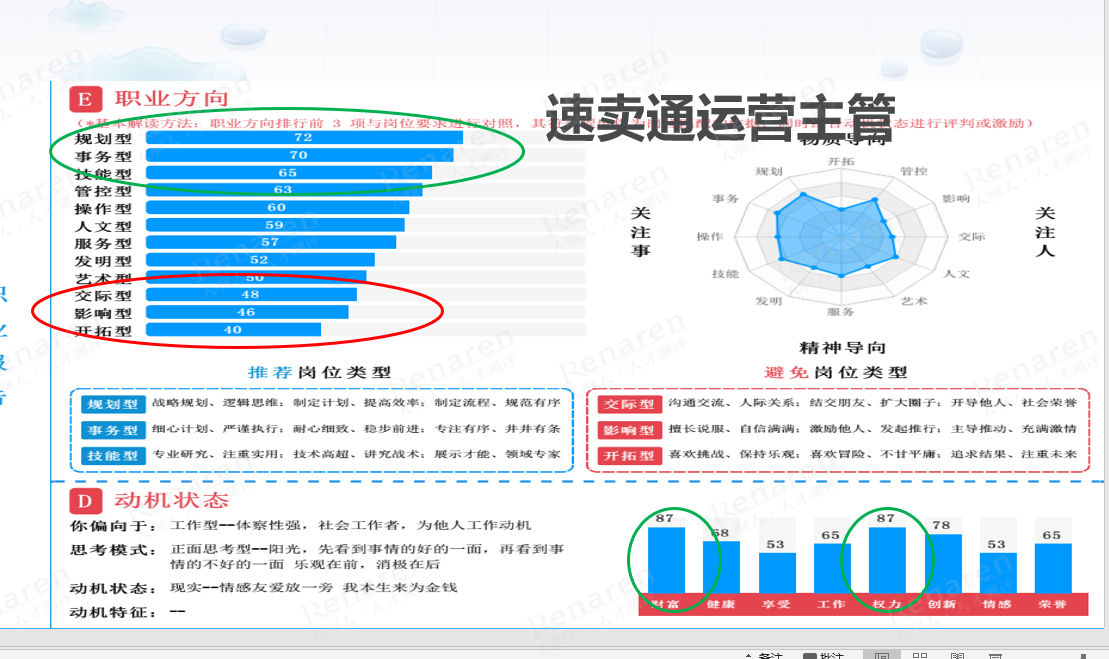The image size is (1109, 659).
Task: Click the 财富 bar with value 87
Action: [666, 560]
